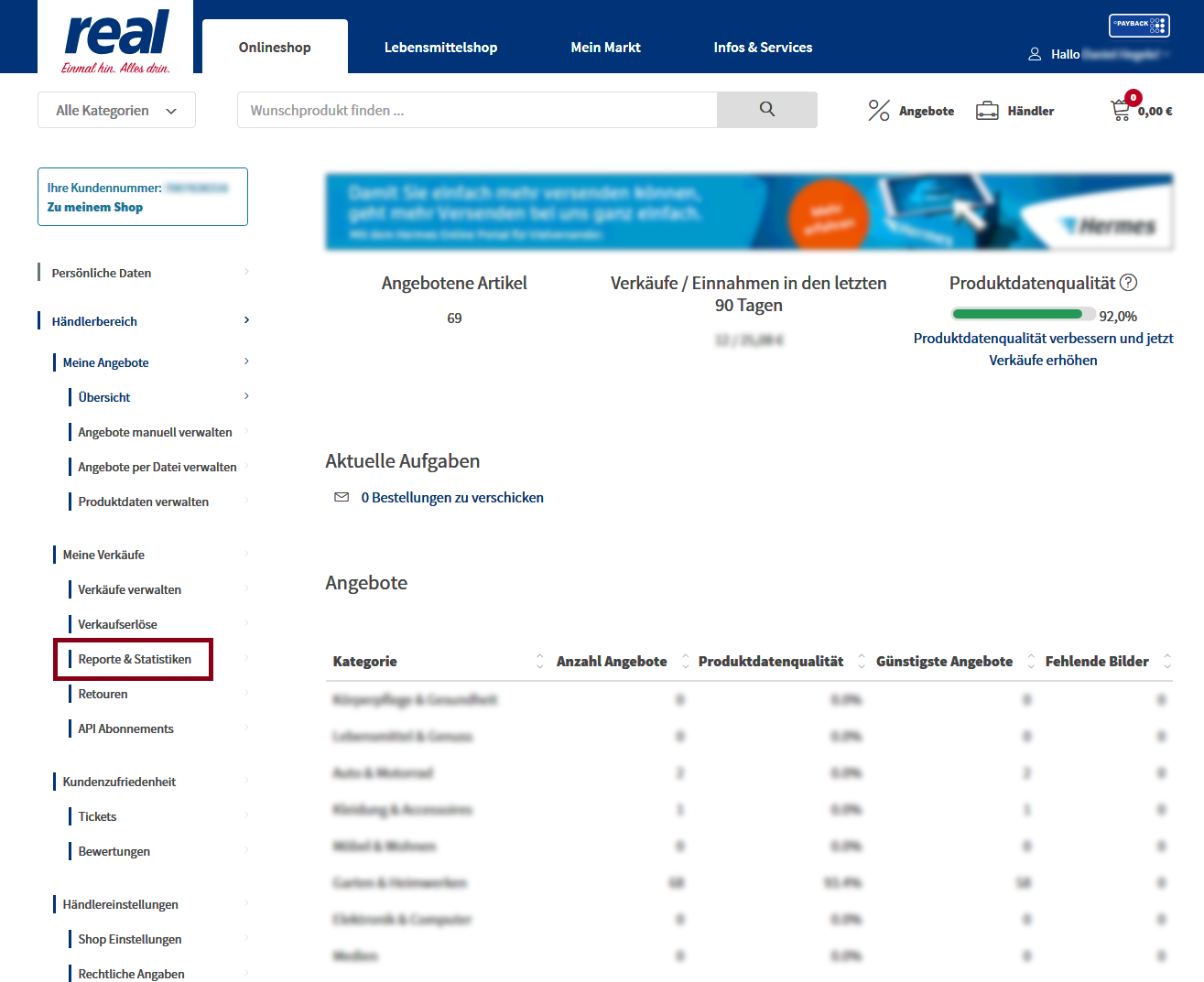
Task: Switch to the Lebensmittelshop tab
Action: point(440,48)
